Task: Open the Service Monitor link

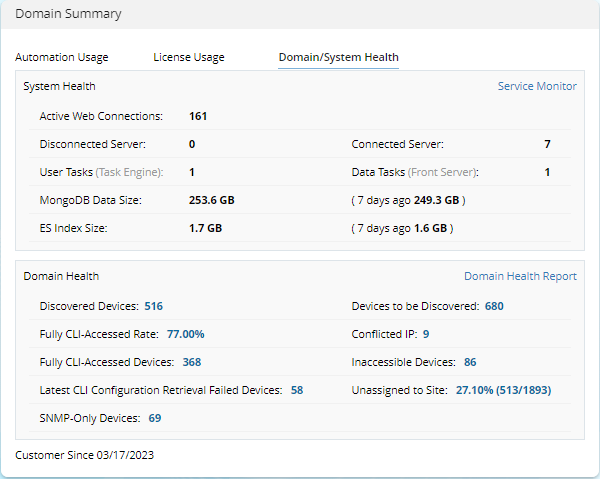Action: click(537, 87)
